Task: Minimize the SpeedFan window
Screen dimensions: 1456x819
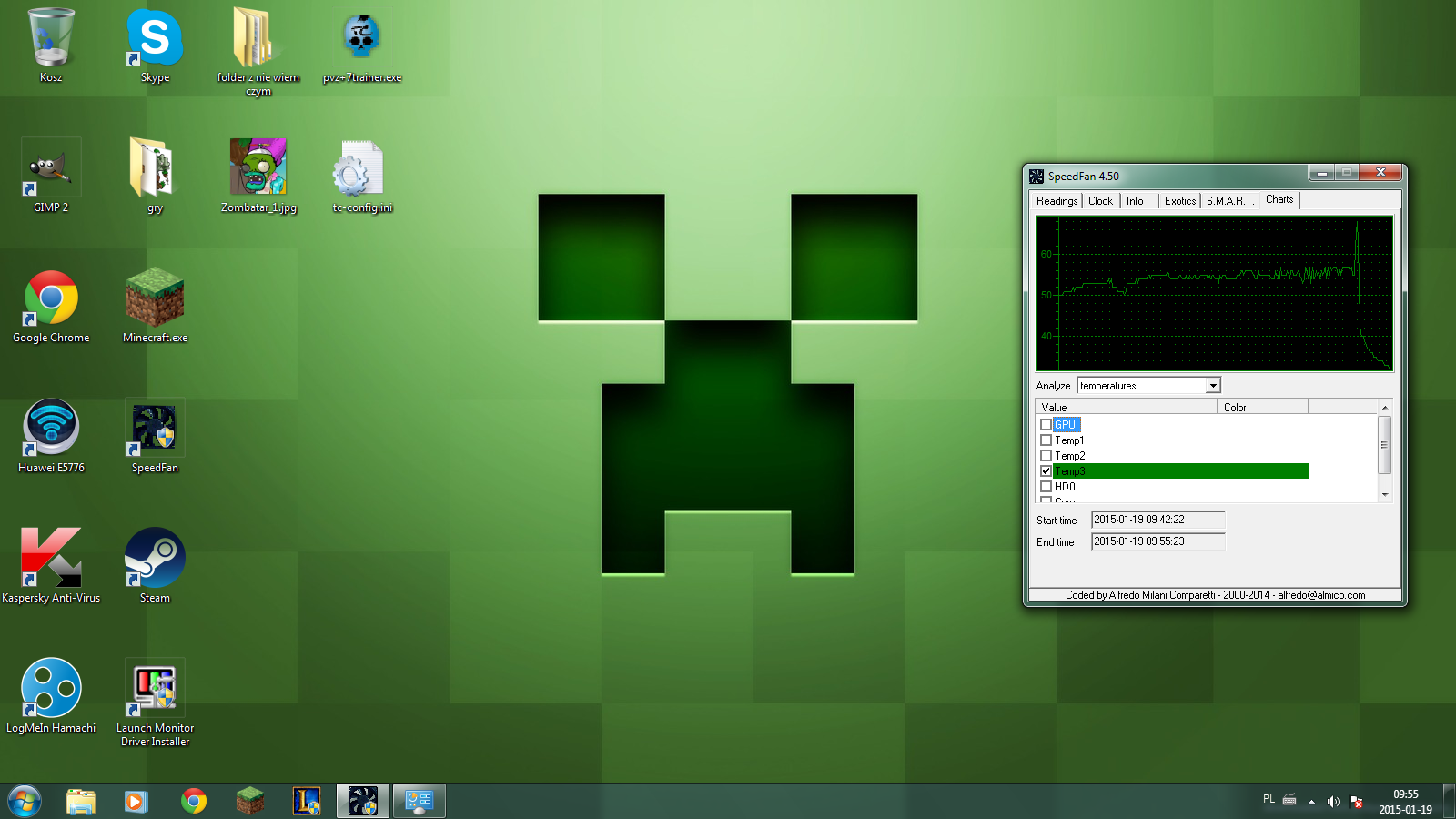Action: (1321, 172)
